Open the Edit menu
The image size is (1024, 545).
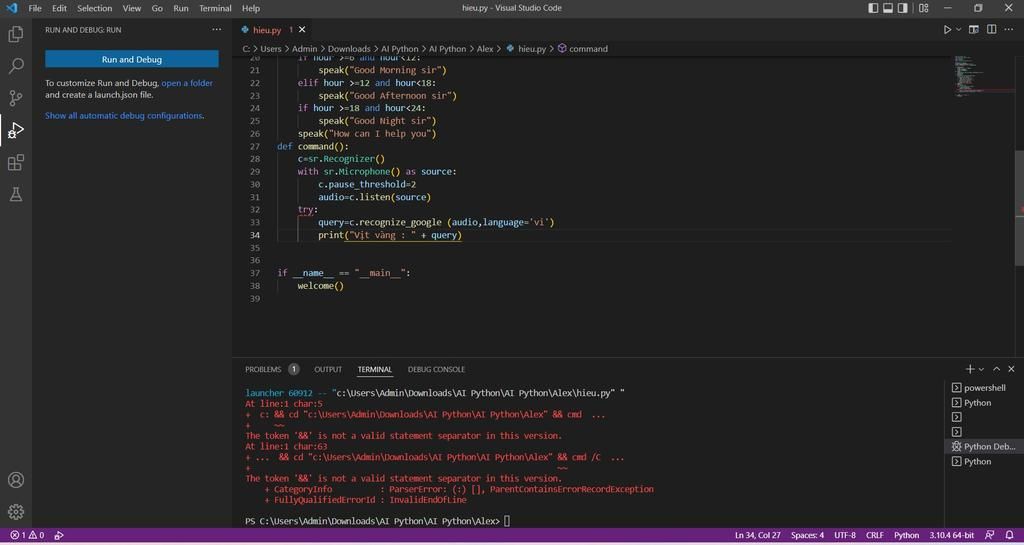(59, 8)
